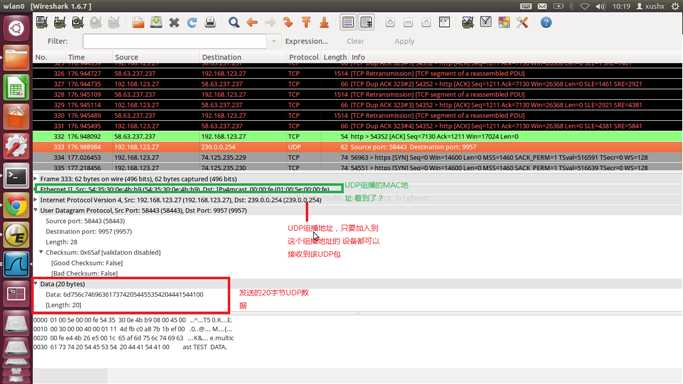Click the Filter text input field
Viewport: 683px width, 384px height.
tap(175, 41)
